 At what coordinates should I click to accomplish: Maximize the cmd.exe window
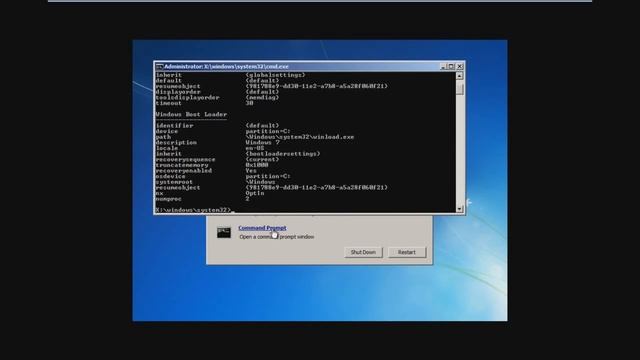(451, 67)
